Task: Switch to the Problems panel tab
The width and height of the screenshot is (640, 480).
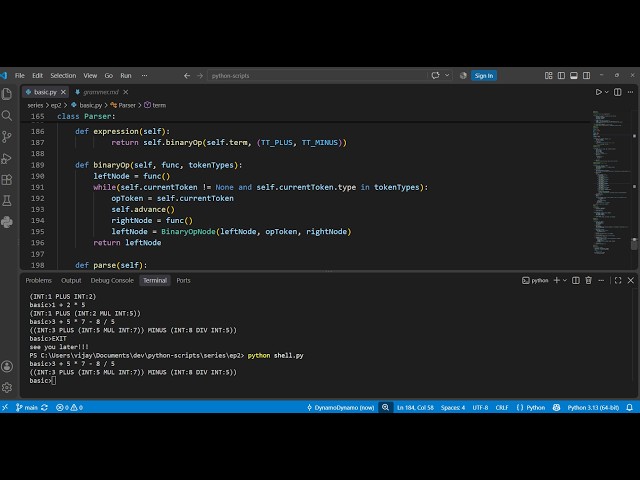Action: pyautogui.click(x=39, y=280)
